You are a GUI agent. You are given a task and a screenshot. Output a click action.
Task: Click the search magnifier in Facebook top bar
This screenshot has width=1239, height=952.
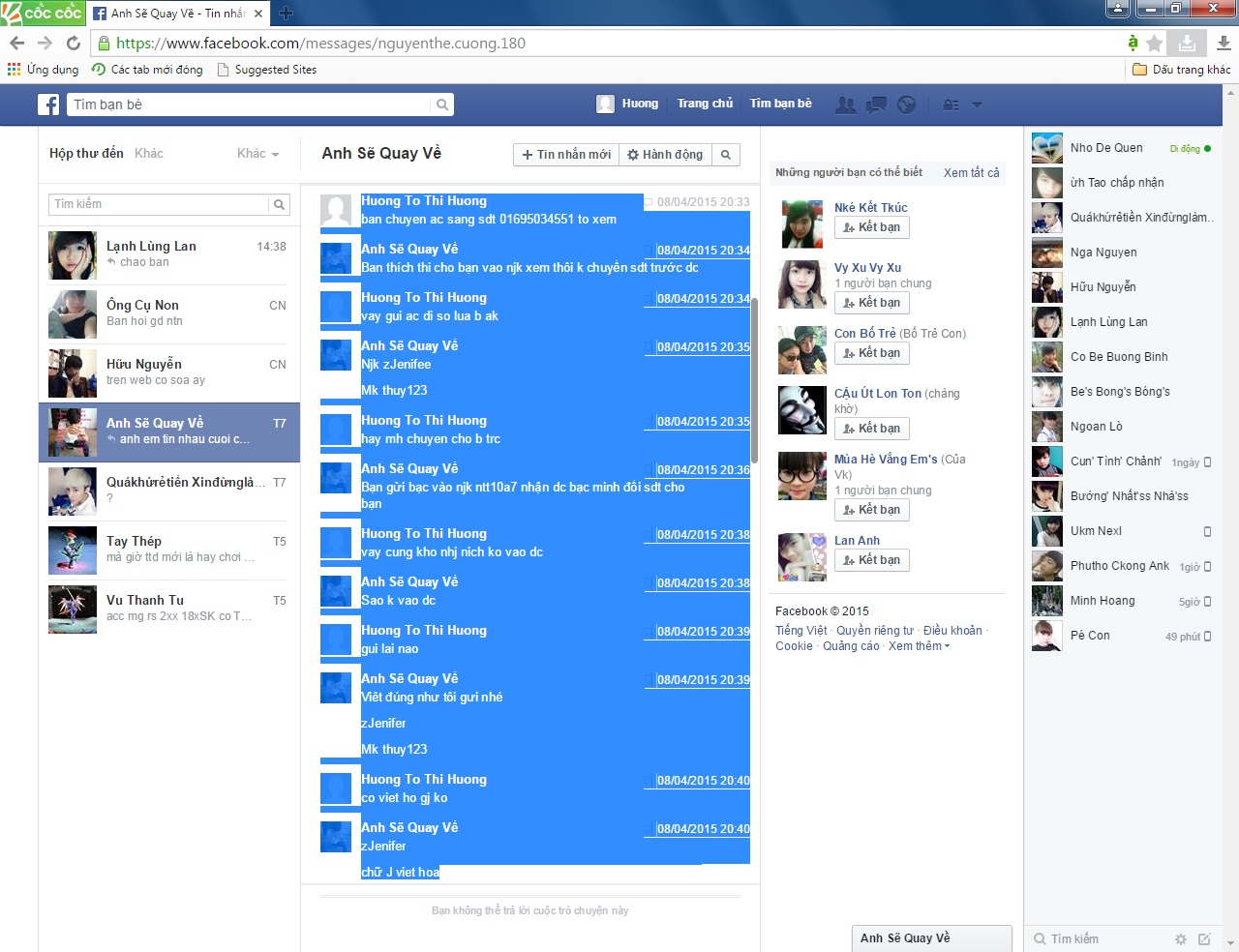[442, 104]
